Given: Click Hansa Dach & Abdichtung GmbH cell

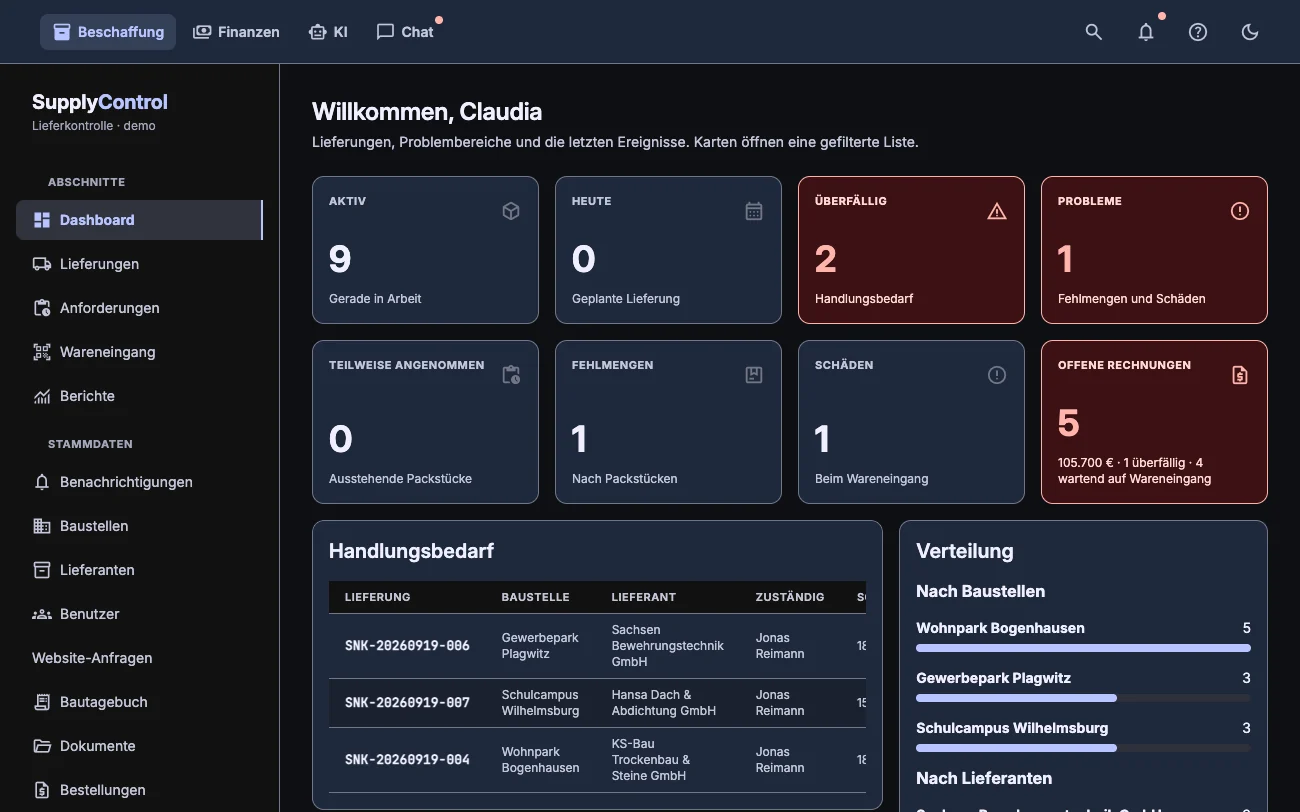Looking at the screenshot, I should coord(664,703).
